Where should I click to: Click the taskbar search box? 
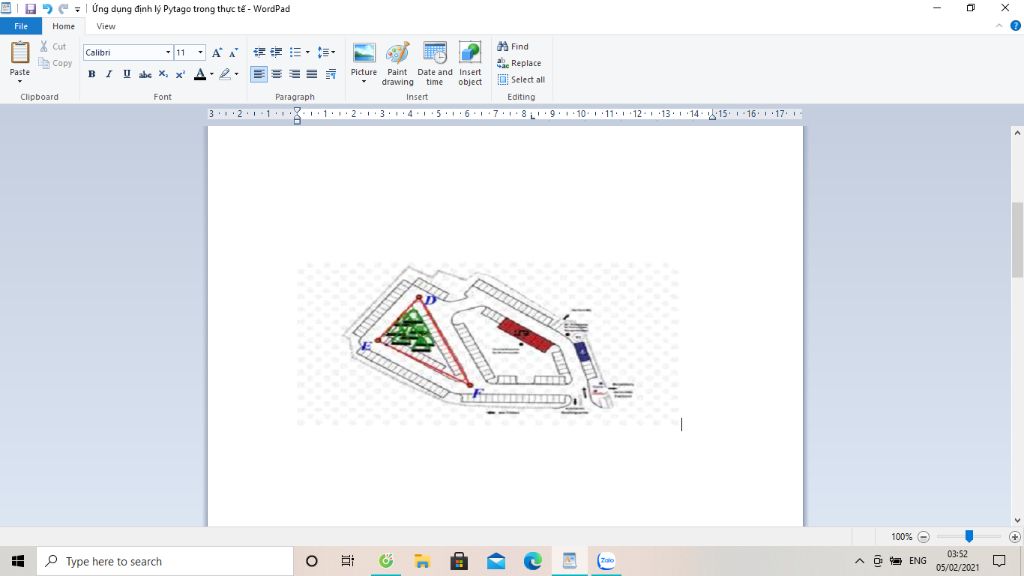165,561
